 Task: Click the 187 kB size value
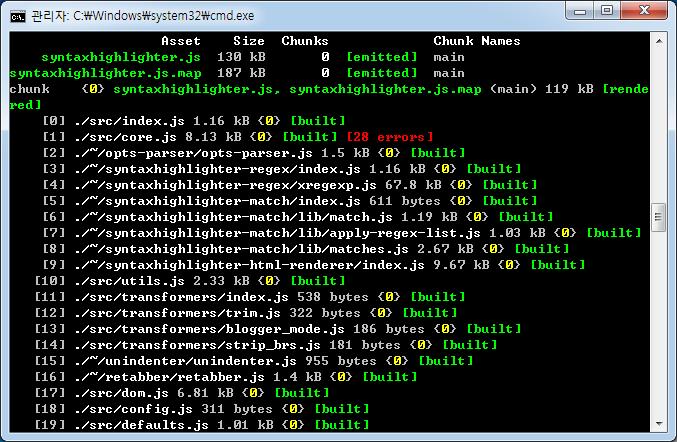241,73
